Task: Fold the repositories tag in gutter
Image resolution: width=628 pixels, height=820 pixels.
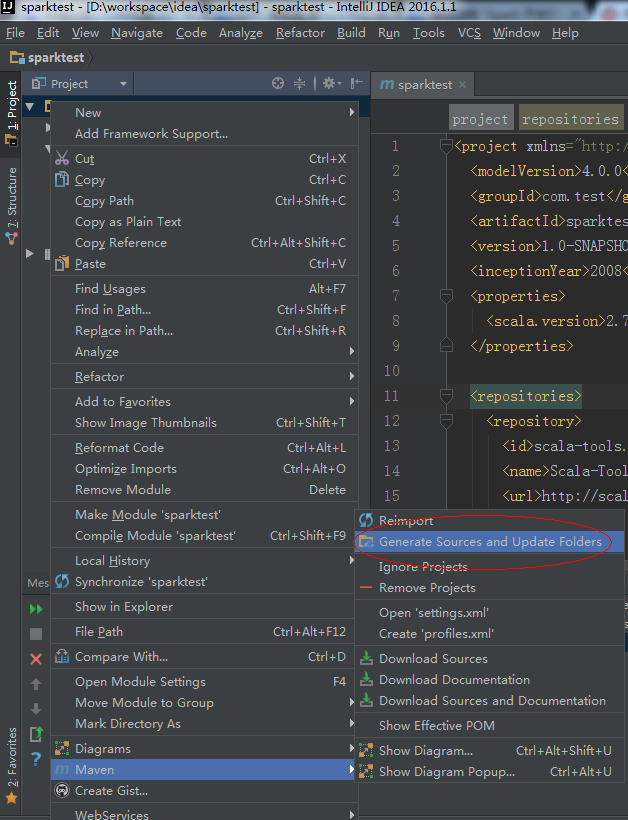Action: (446, 396)
